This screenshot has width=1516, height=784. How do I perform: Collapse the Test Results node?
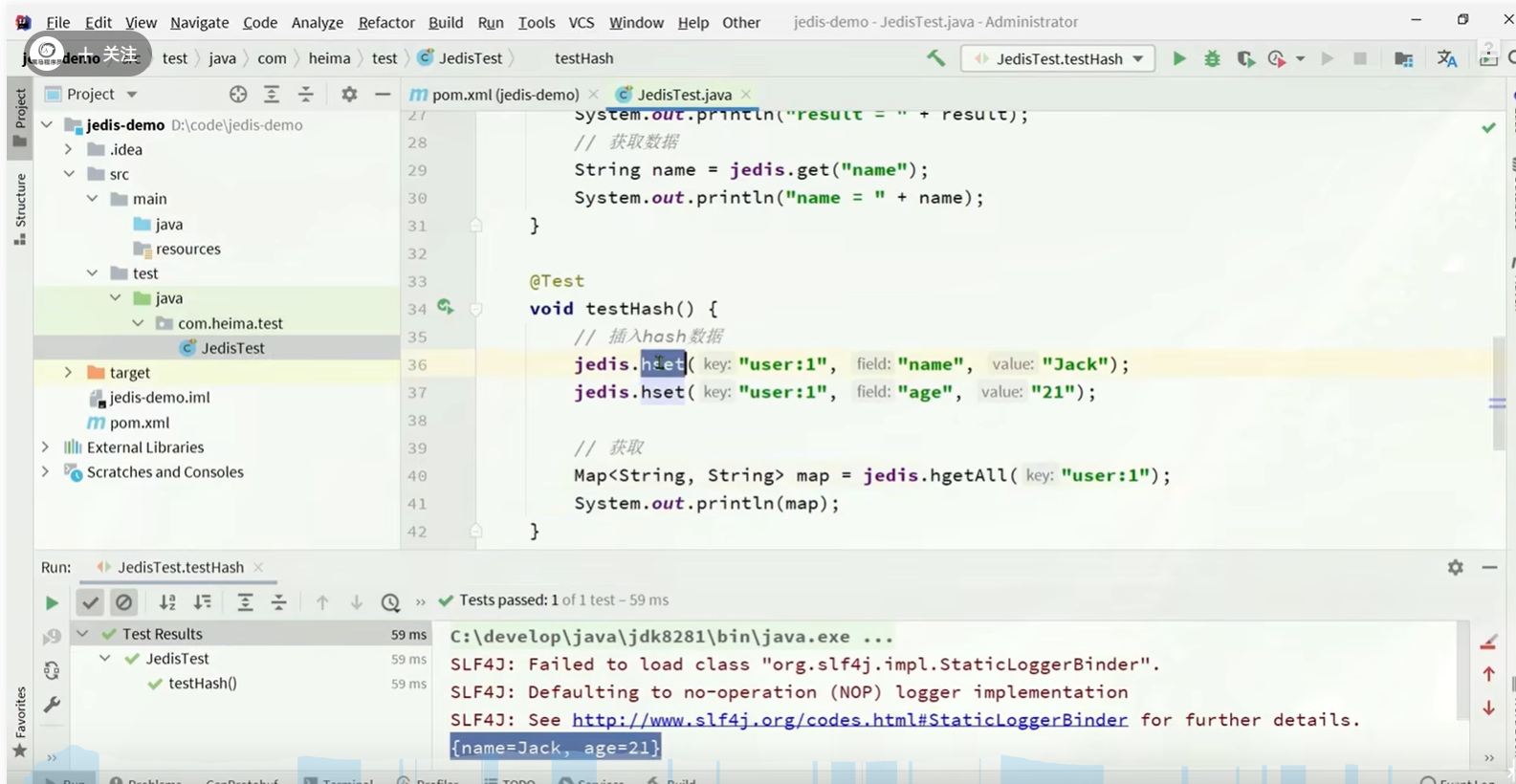tap(83, 634)
